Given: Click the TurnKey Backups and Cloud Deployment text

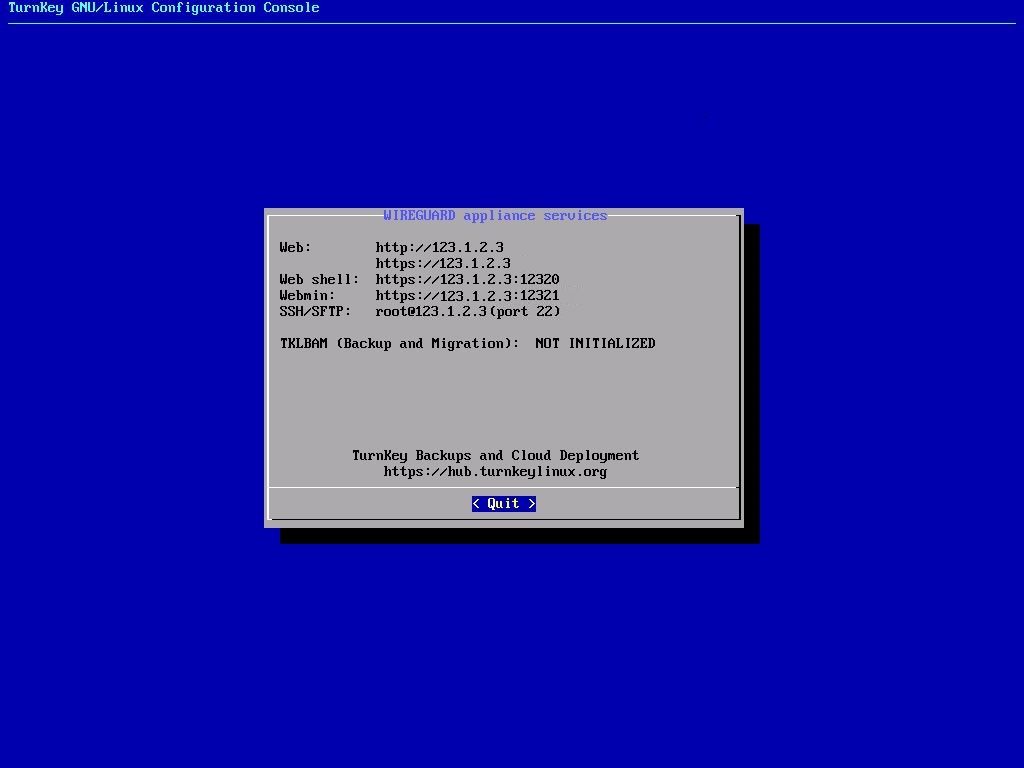Looking at the screenshot, I should coord(496,455).
